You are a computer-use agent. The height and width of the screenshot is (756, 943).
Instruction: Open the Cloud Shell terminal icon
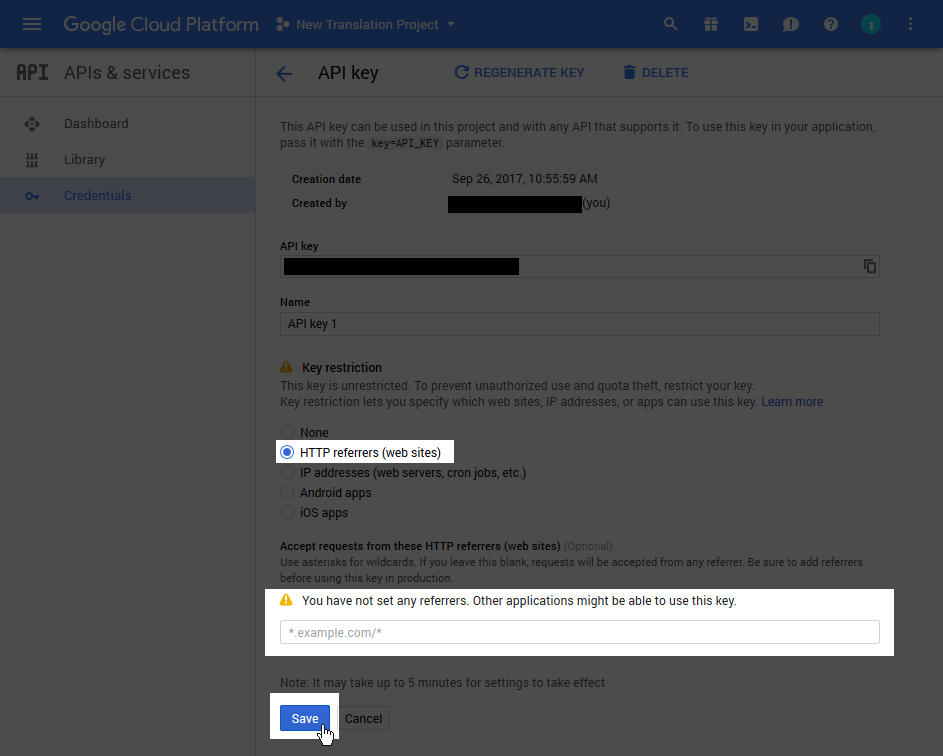pyautogui.click(x=750, y=24)
